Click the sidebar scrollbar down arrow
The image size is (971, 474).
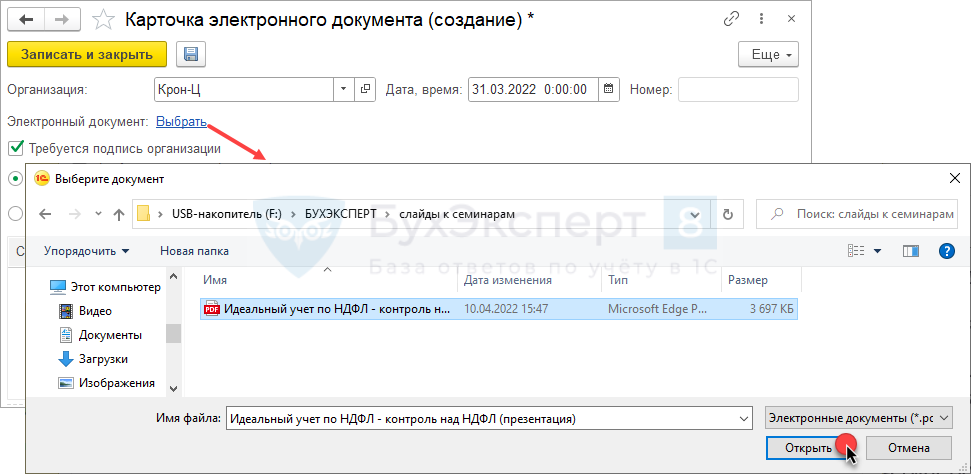[173, 388]
